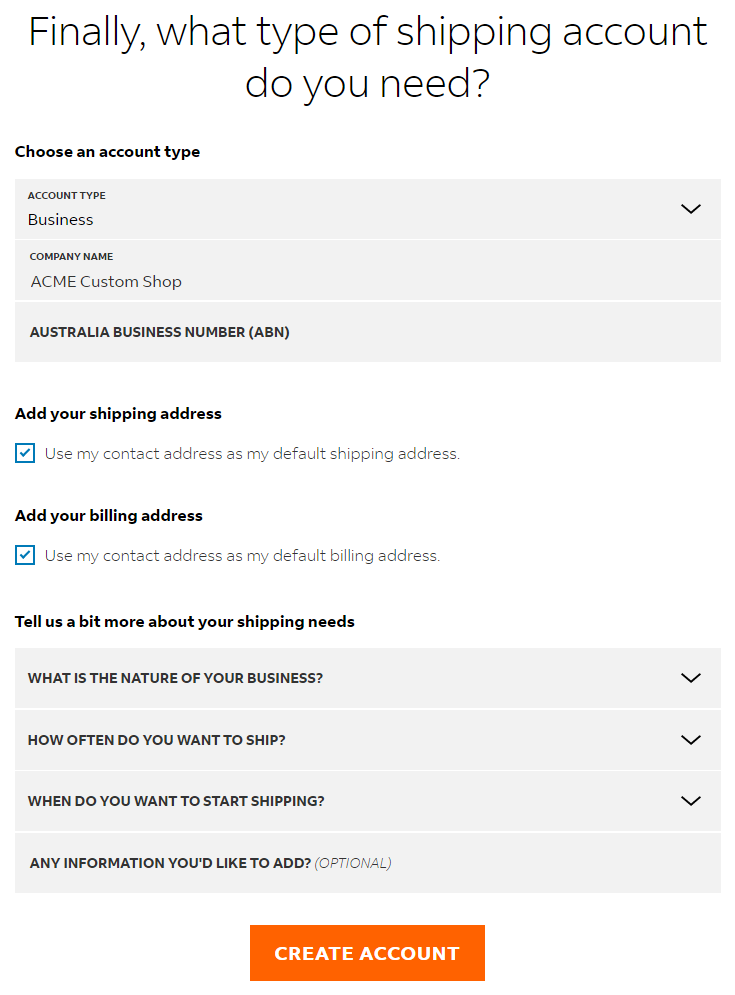This screenshot has width=735, height=995.
Task: Click the chevron for start shipping question
Action: coord(690,801)
